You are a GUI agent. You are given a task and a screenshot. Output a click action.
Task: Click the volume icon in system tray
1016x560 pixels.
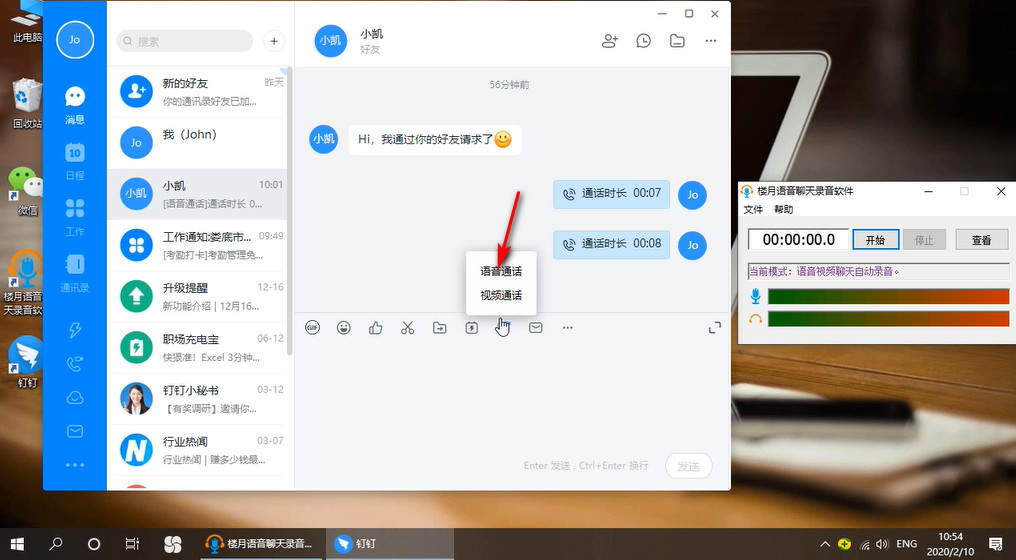tap(882, 544)
